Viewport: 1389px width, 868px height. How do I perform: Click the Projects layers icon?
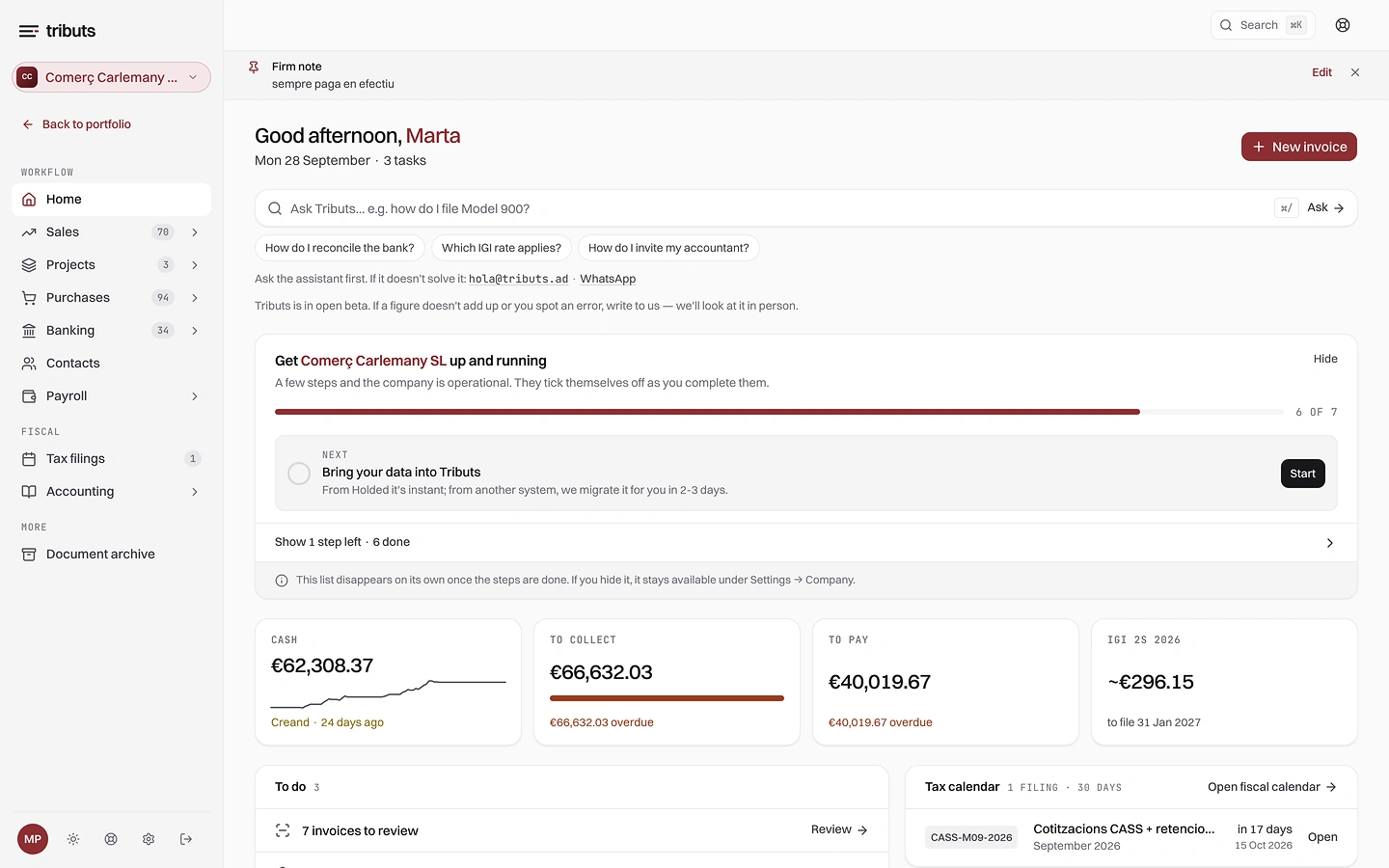pyautogui.click(x=29, y=265)
